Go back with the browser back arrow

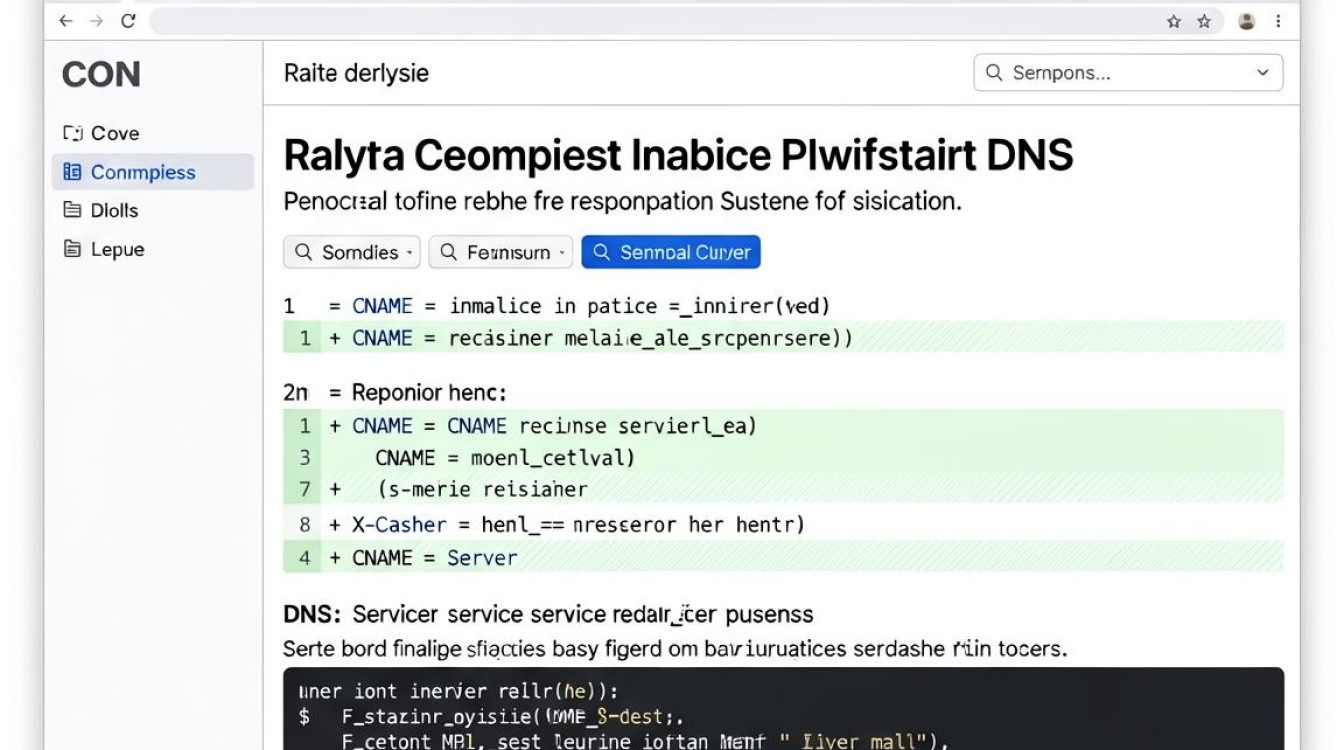point(66,21)
